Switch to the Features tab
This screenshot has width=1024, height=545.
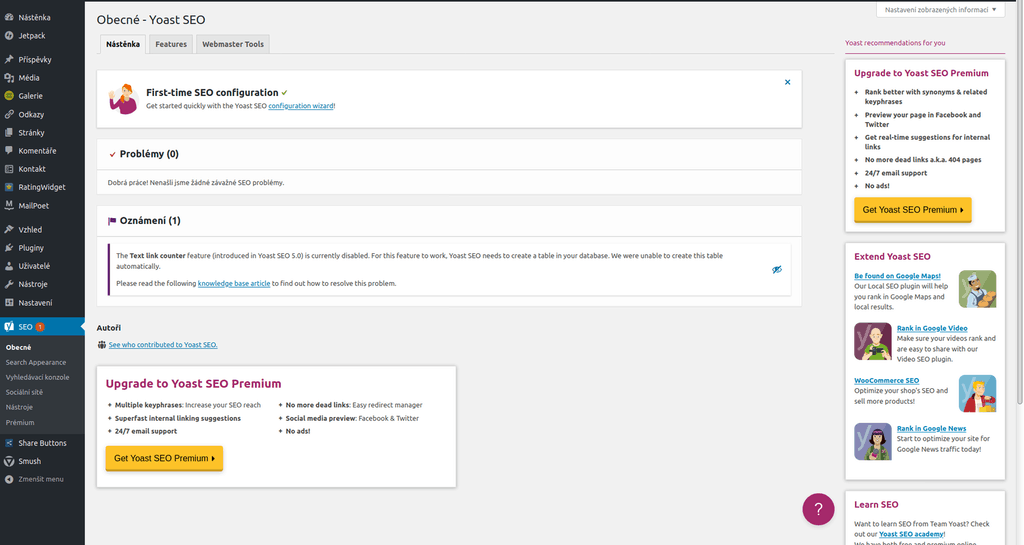point(171,44)
